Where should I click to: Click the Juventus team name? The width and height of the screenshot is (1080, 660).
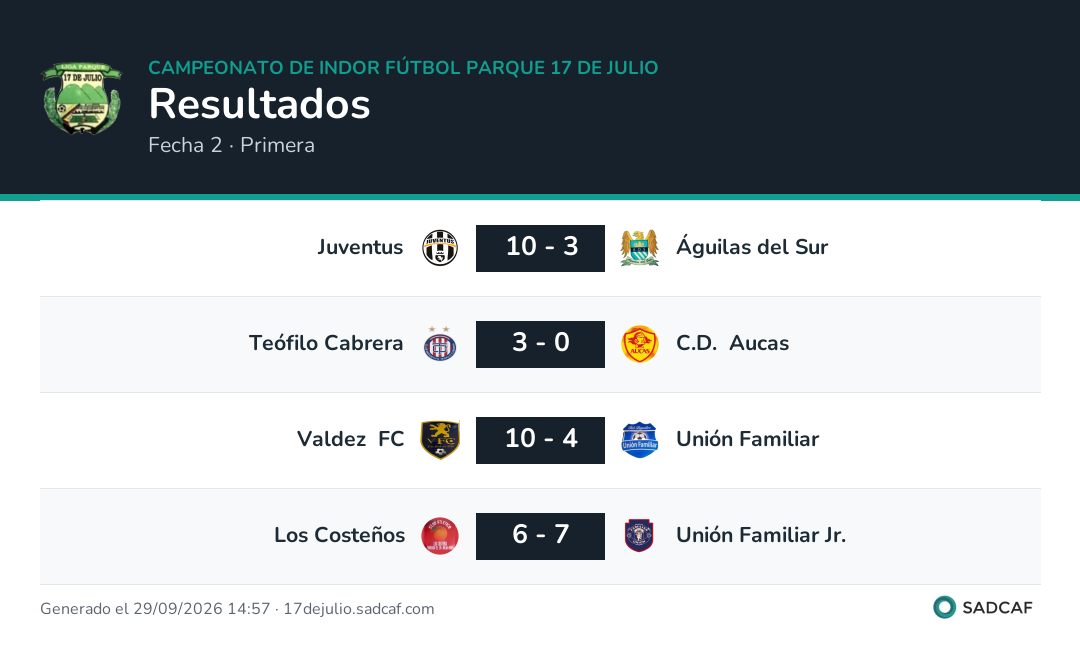click(x=360, y=247)
